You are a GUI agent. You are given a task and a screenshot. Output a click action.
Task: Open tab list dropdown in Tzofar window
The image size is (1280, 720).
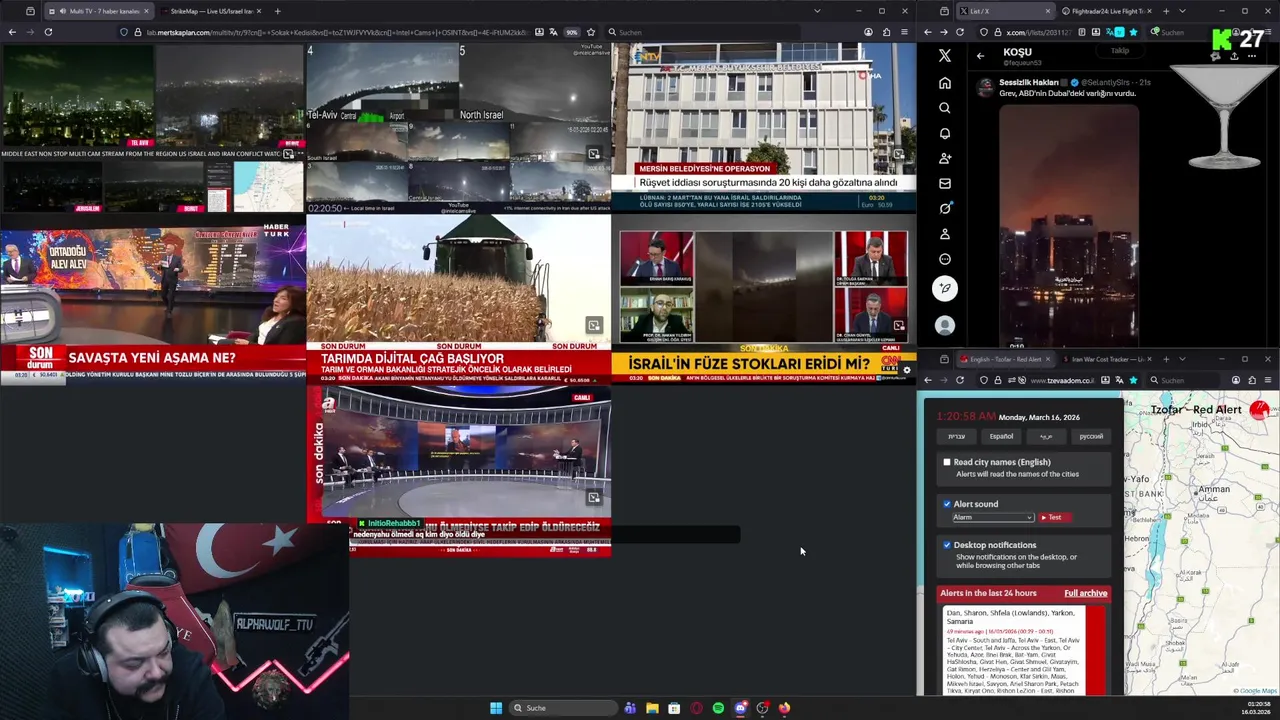tap(1182, 359)
